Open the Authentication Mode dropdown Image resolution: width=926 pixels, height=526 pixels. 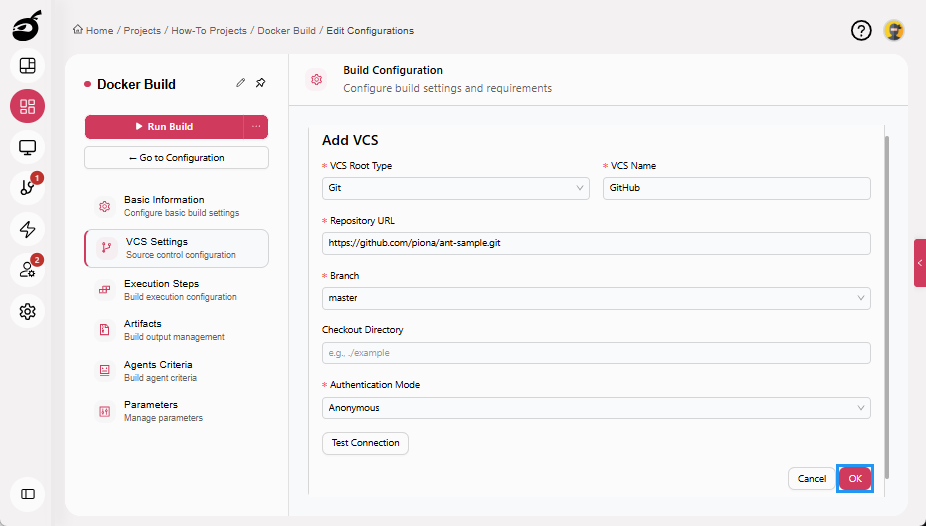click(596, 408)
